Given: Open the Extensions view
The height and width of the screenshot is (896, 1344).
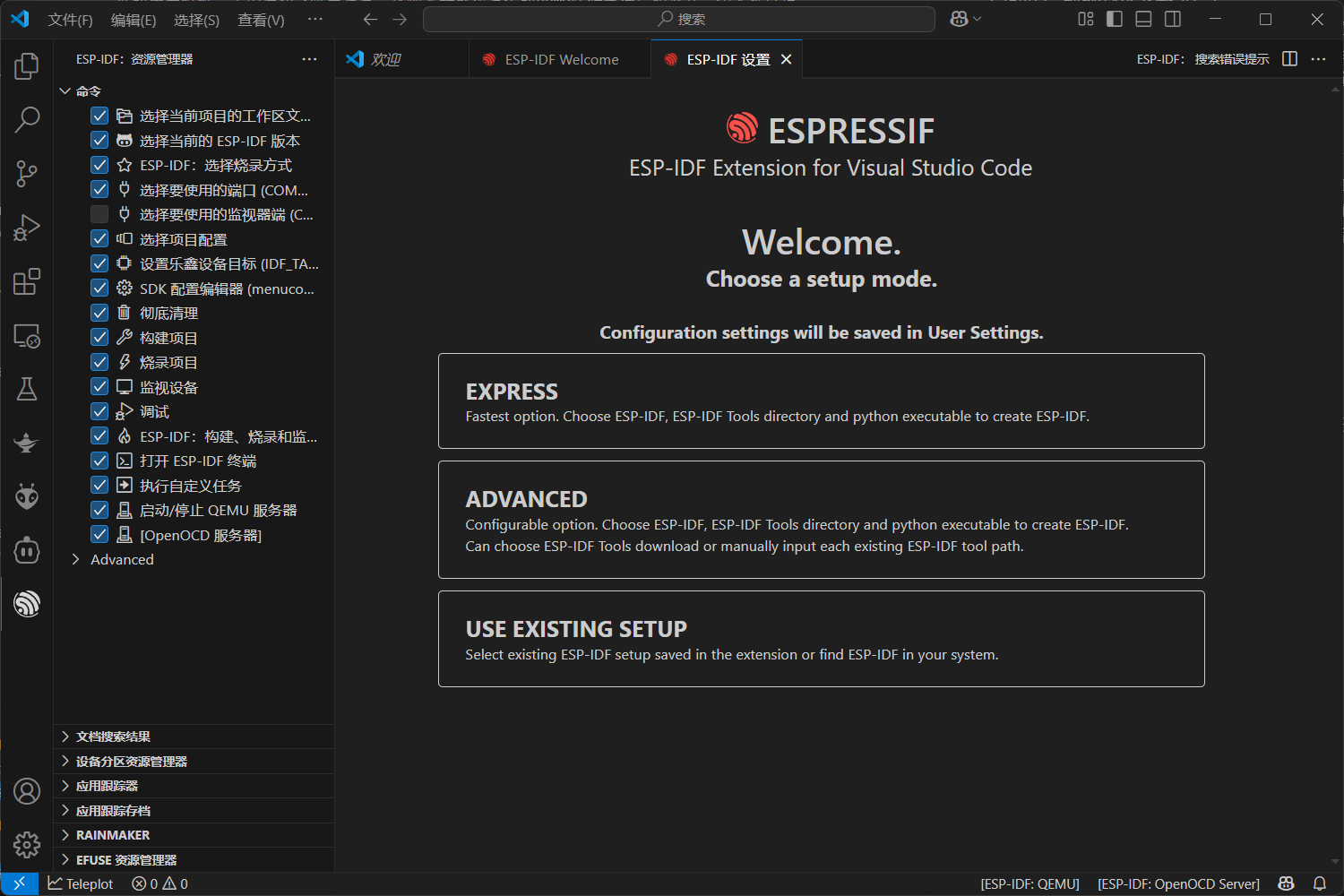Looking at the screenshot, I should (27, 280).
